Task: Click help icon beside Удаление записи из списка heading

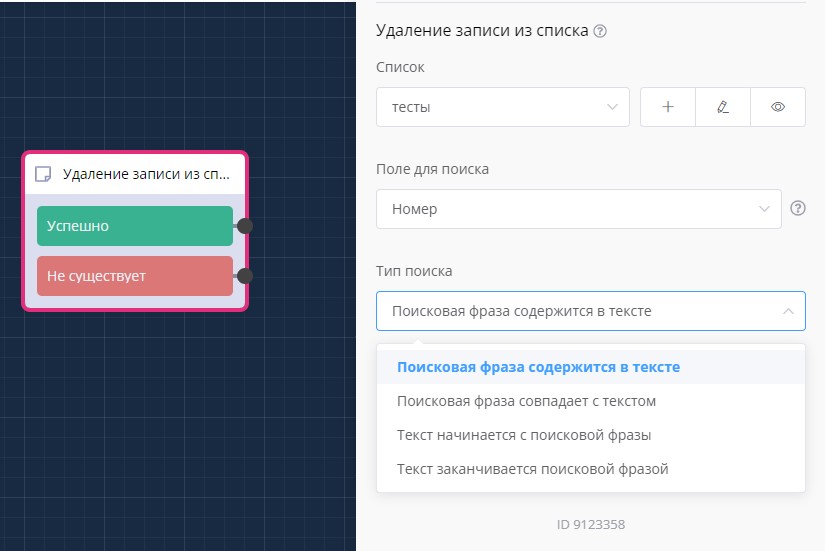Action: pos(600,31)
